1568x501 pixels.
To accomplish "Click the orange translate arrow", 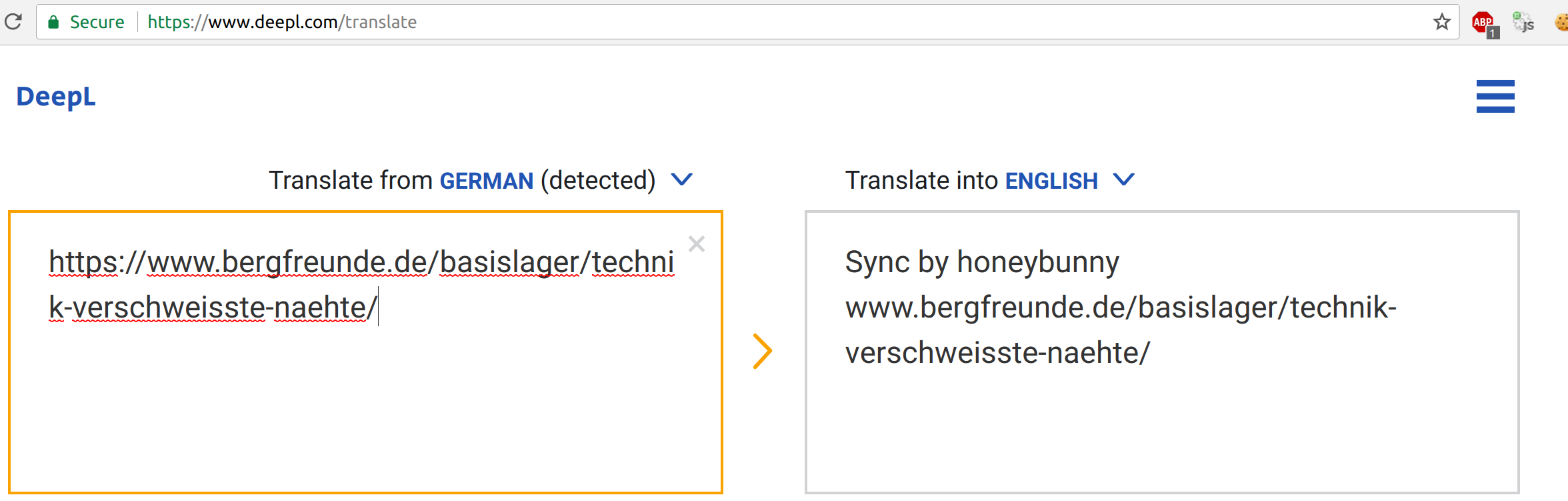I will click(762, 351).
